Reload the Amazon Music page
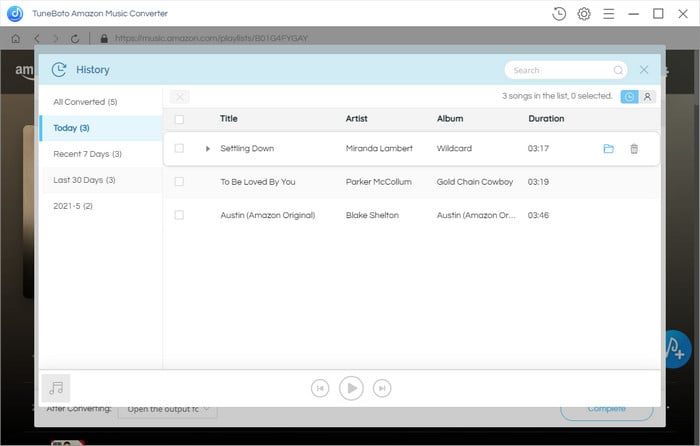This screenshot has height=446, width=700. click(75, 38)
